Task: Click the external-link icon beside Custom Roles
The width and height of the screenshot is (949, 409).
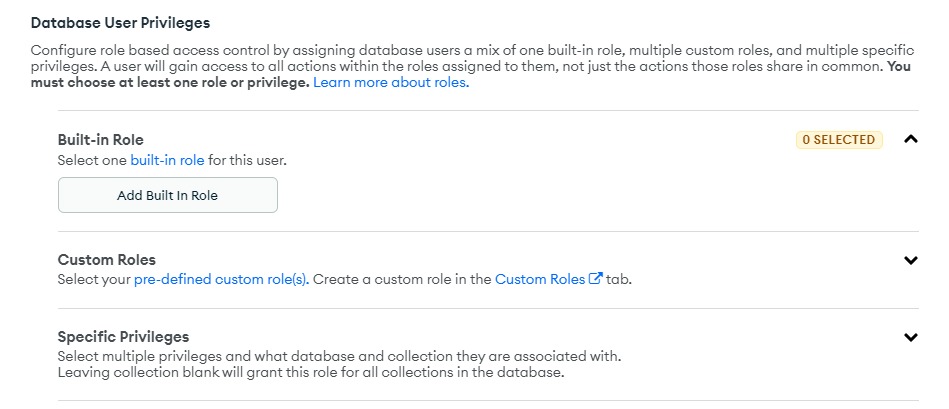Action: 596,280
